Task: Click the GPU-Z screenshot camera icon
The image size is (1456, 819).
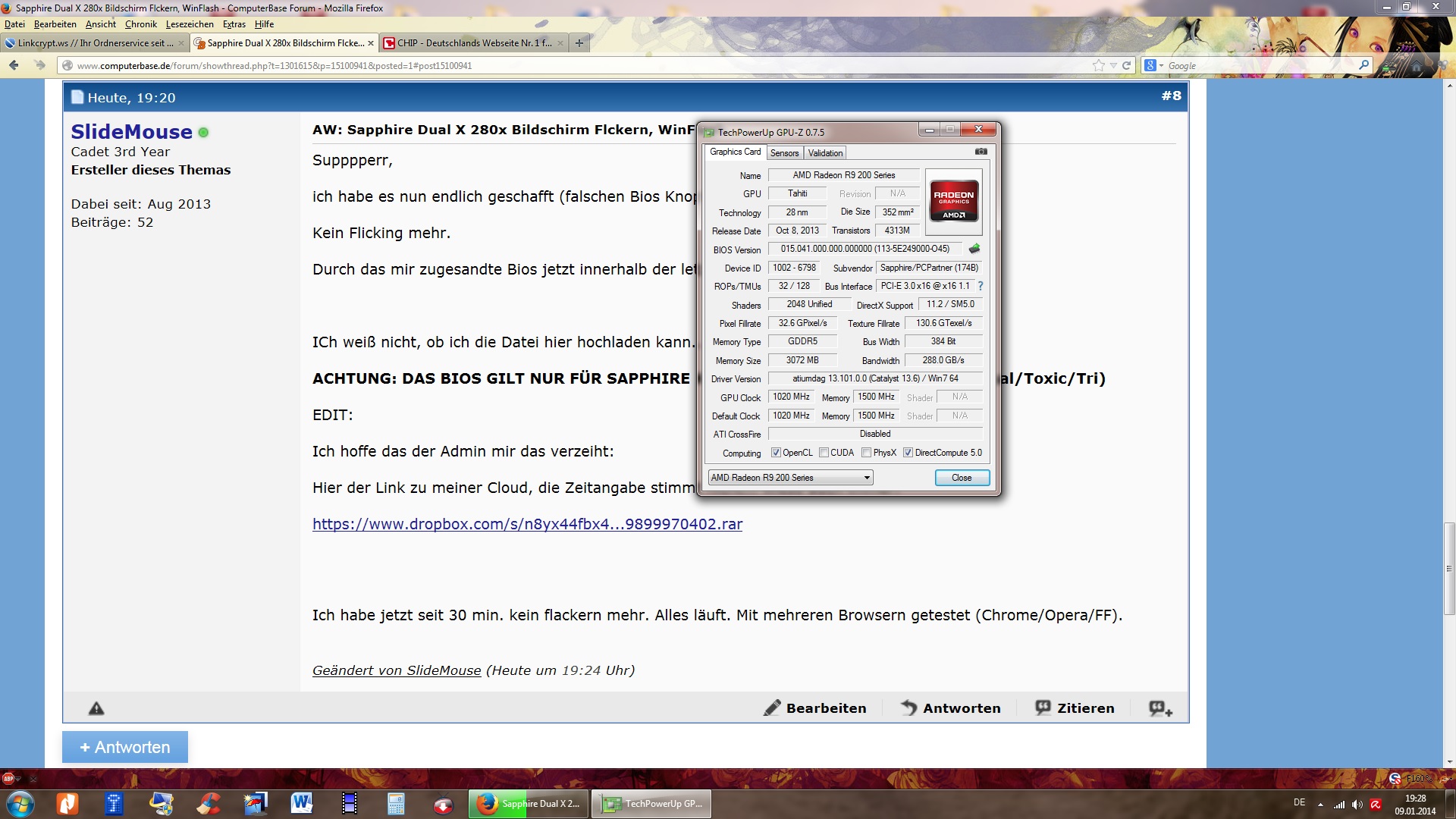Action: pos(981,152)
